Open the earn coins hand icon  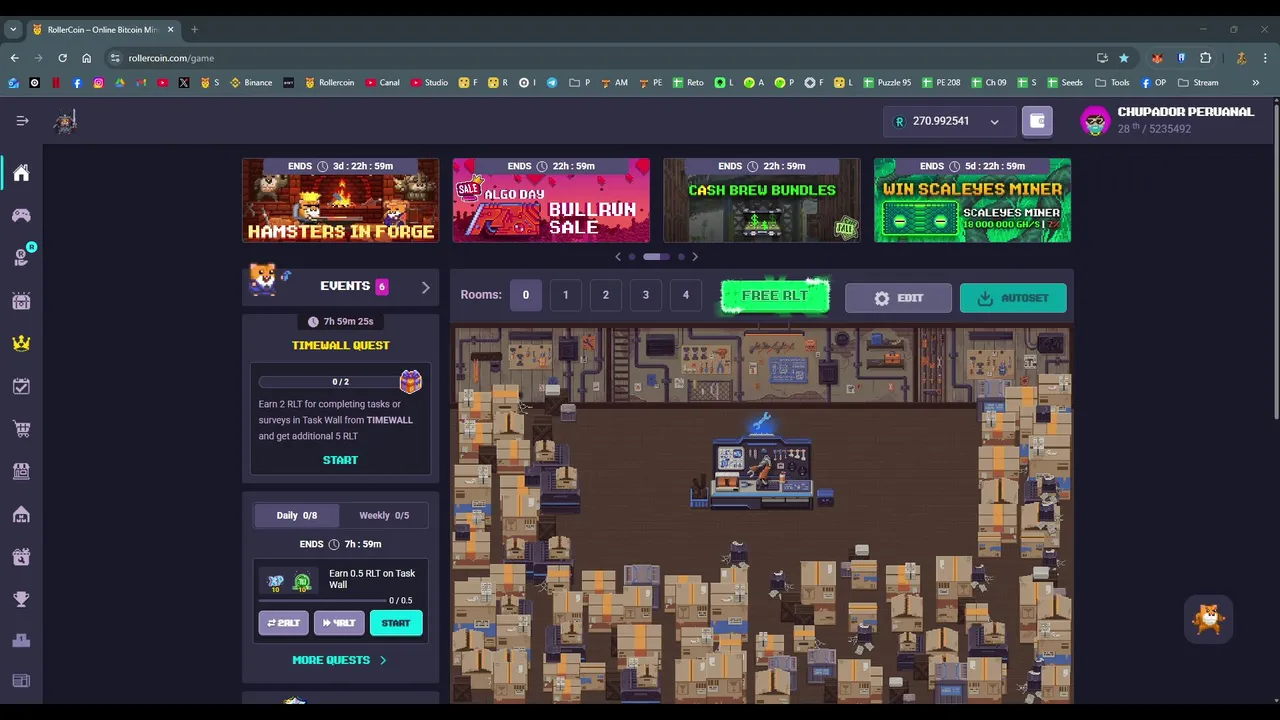point(21,257)
